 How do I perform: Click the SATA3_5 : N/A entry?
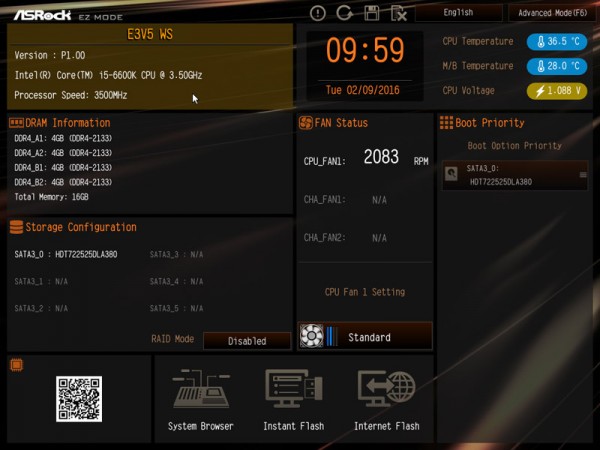176,308
